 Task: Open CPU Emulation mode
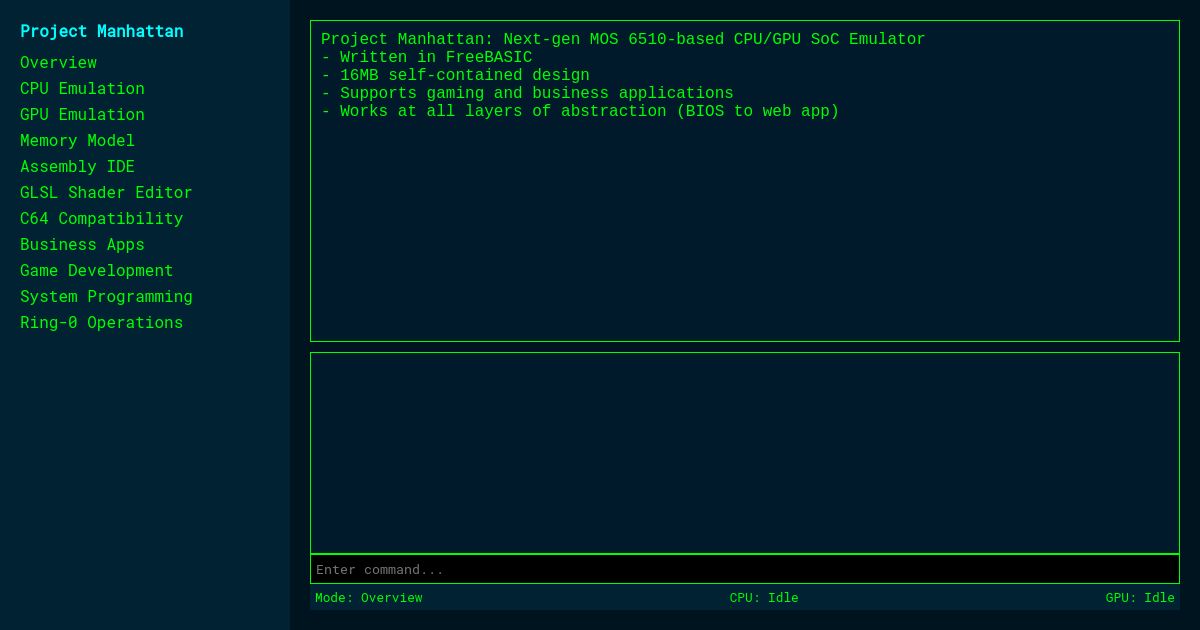click(x=82, y=88)
